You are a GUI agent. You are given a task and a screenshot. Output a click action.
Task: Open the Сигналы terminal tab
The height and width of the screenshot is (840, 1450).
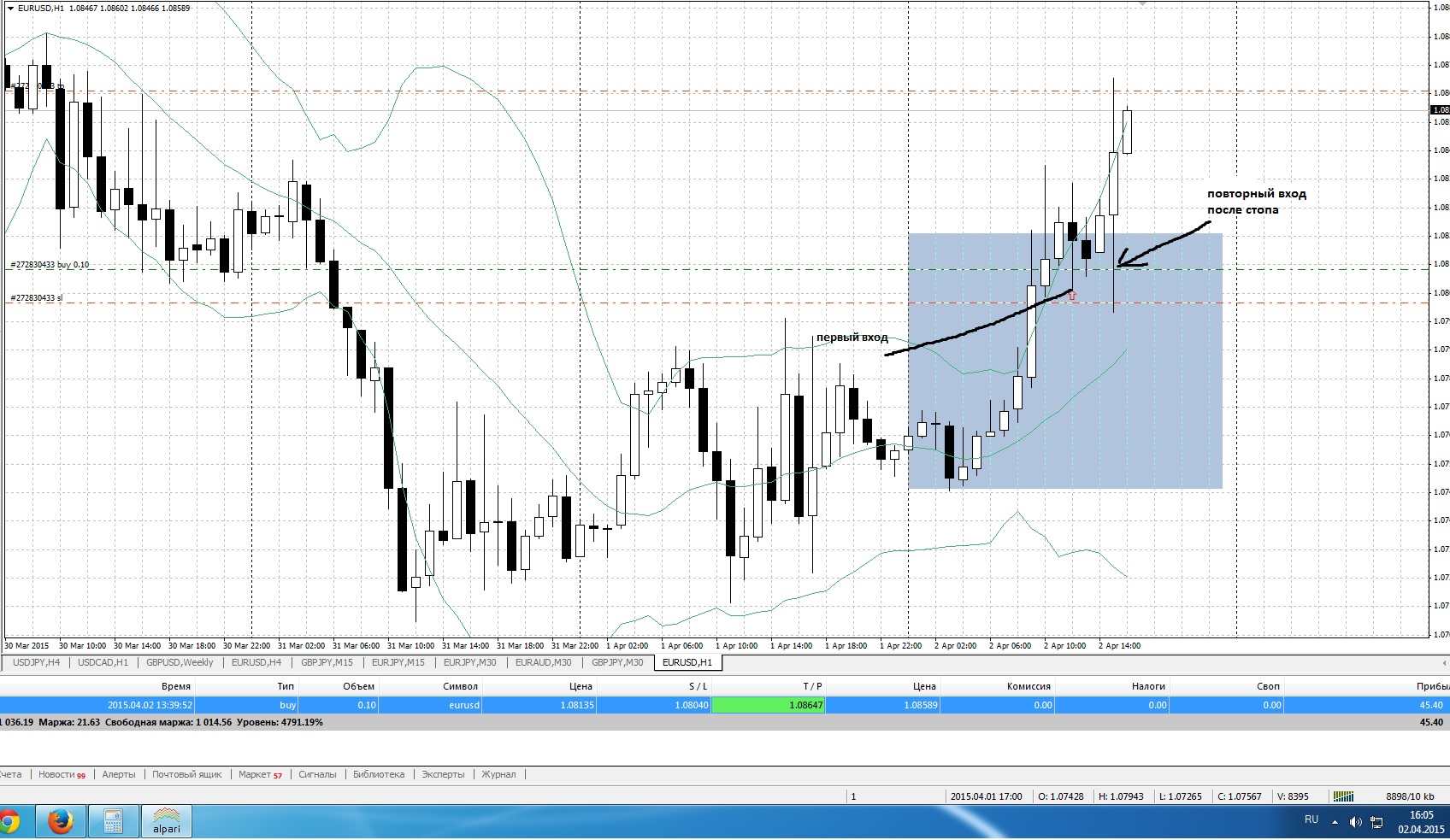pyautogui.click(x=317, y=774)
